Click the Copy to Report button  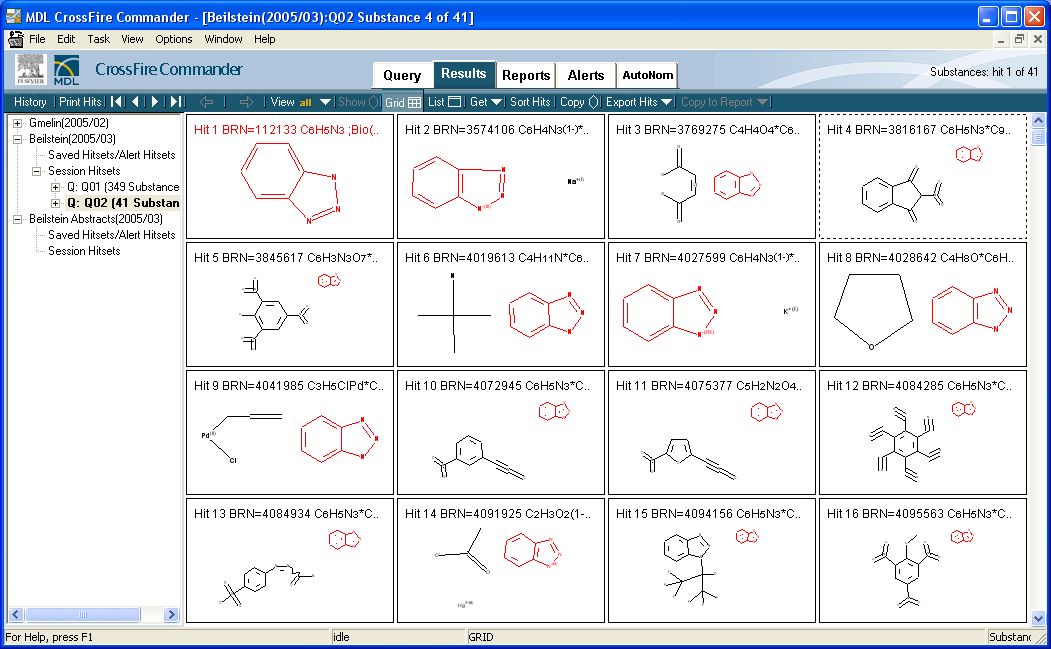[725, 102]
